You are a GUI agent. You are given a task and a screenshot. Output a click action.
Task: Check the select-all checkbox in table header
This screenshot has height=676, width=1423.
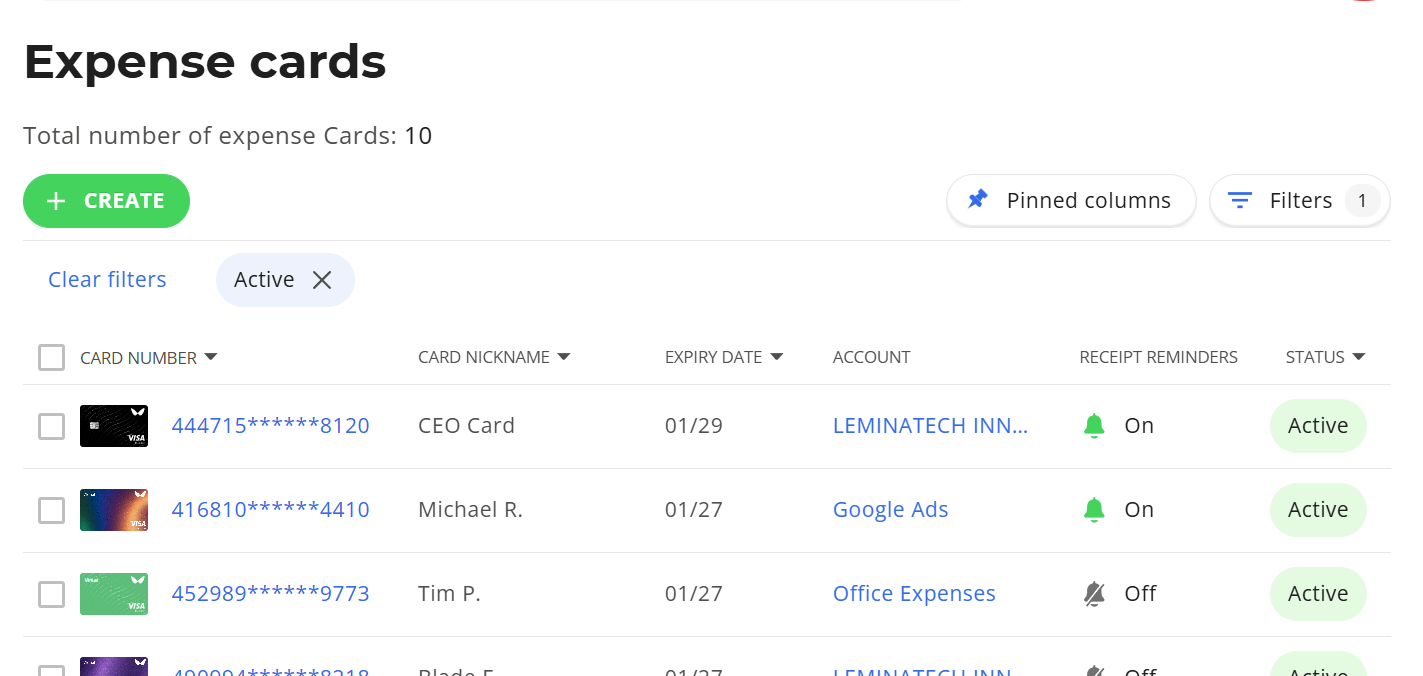pos(51,357)
